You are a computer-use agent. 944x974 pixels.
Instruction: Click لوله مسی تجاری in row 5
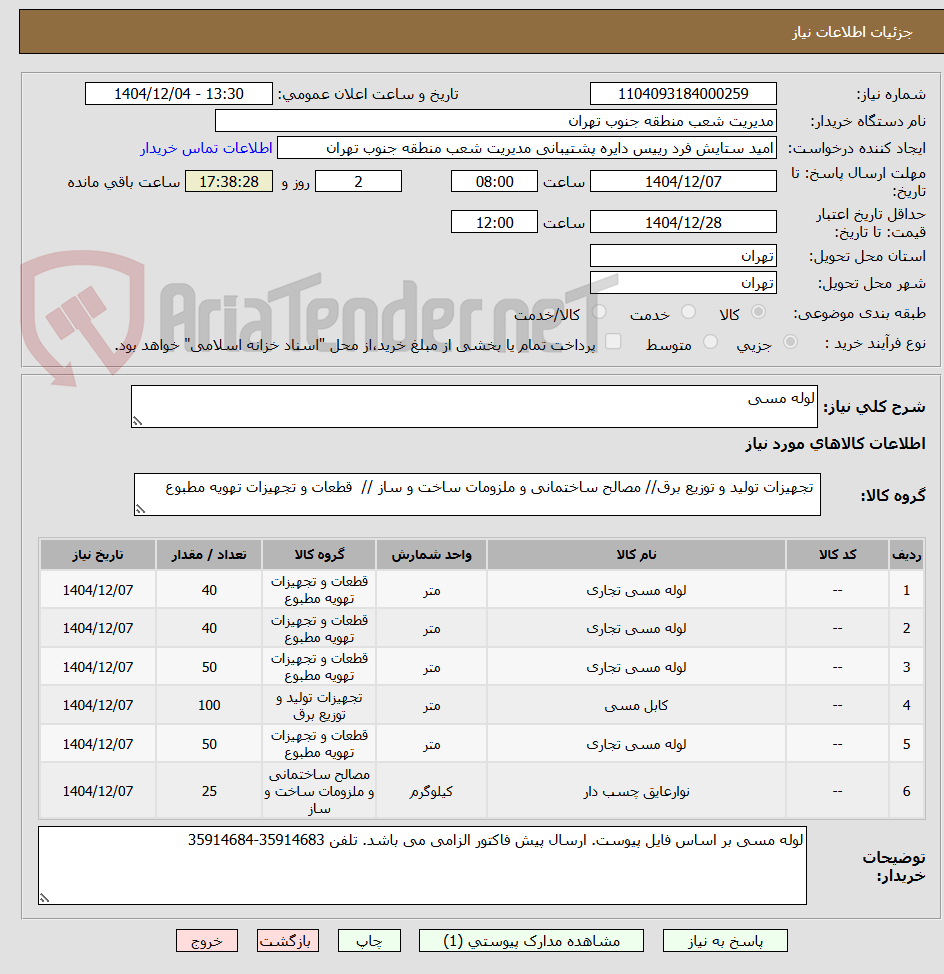[x=637, y=744]
